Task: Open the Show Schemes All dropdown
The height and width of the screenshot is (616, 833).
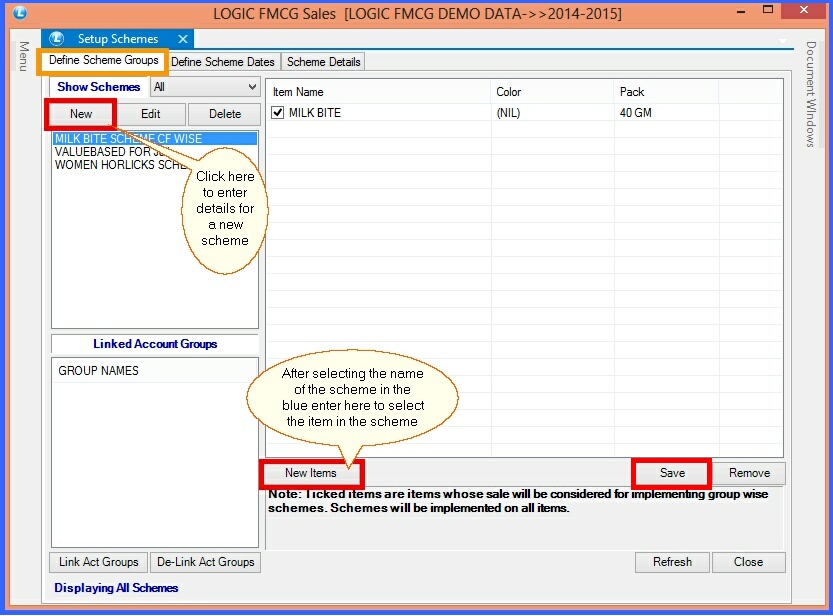Action: tap(205, 87)
